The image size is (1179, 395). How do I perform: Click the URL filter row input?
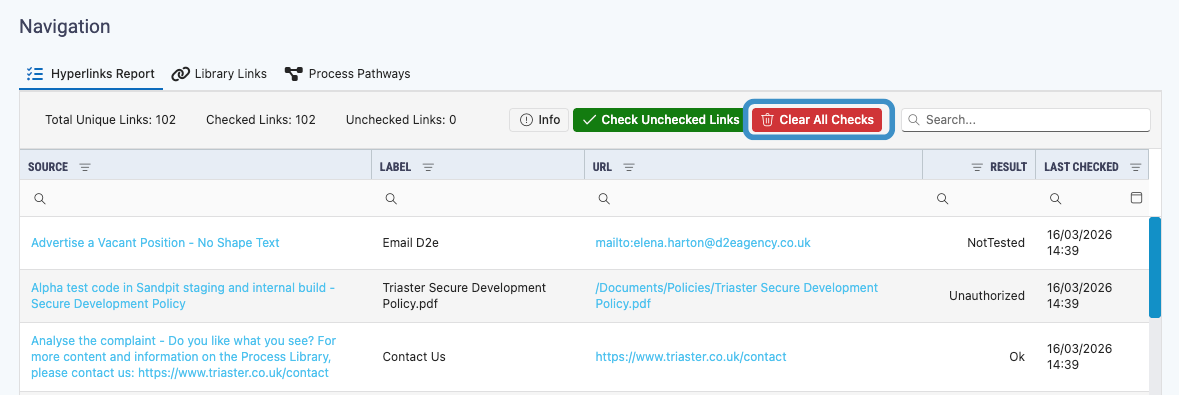(x=753, y=199)
